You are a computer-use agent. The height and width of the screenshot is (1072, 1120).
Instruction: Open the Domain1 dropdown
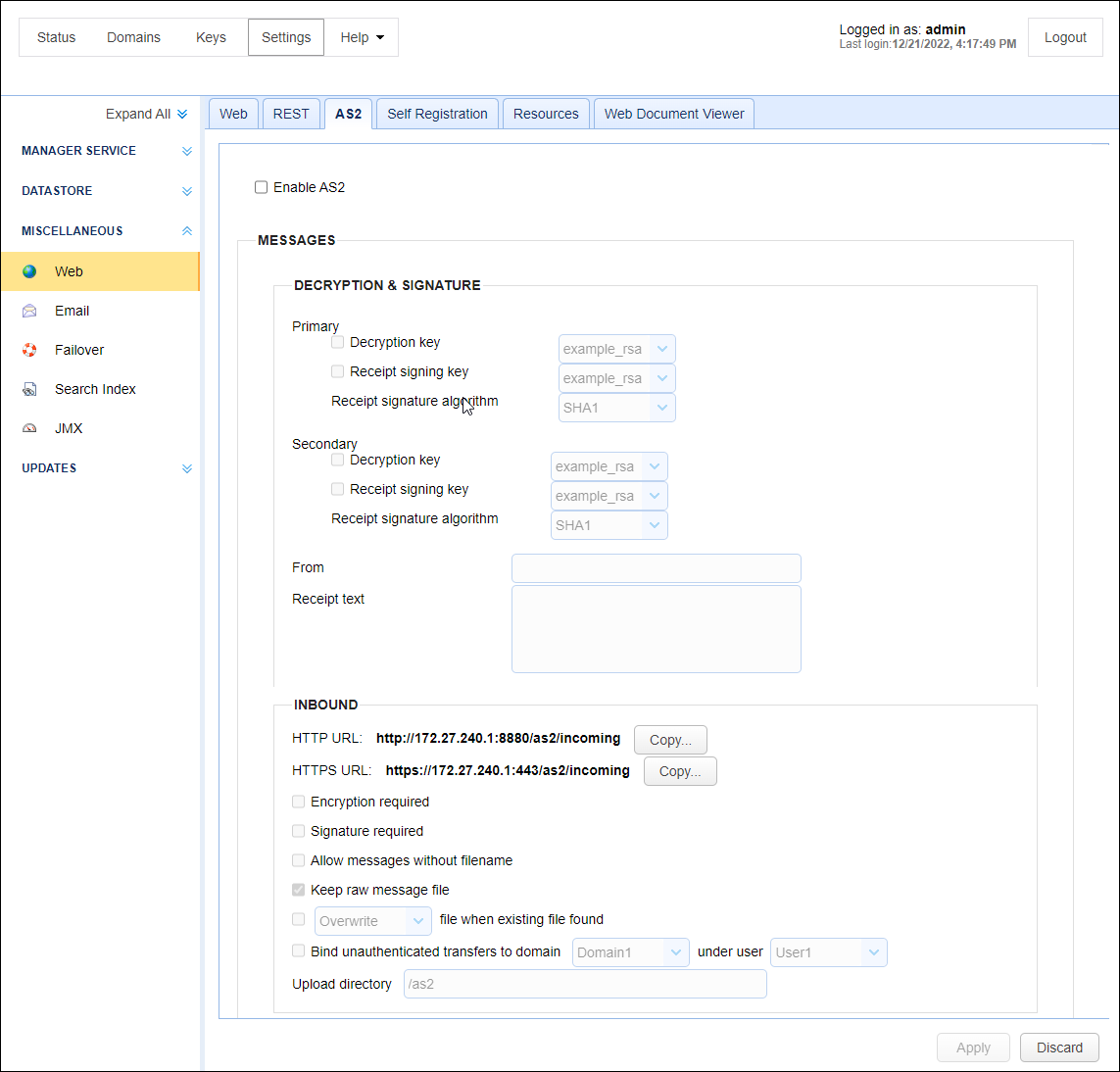click(x=631, y=952)
